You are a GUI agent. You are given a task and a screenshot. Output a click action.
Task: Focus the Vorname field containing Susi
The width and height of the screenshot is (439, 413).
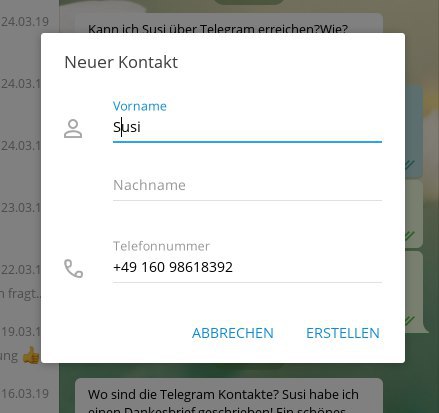247,127
